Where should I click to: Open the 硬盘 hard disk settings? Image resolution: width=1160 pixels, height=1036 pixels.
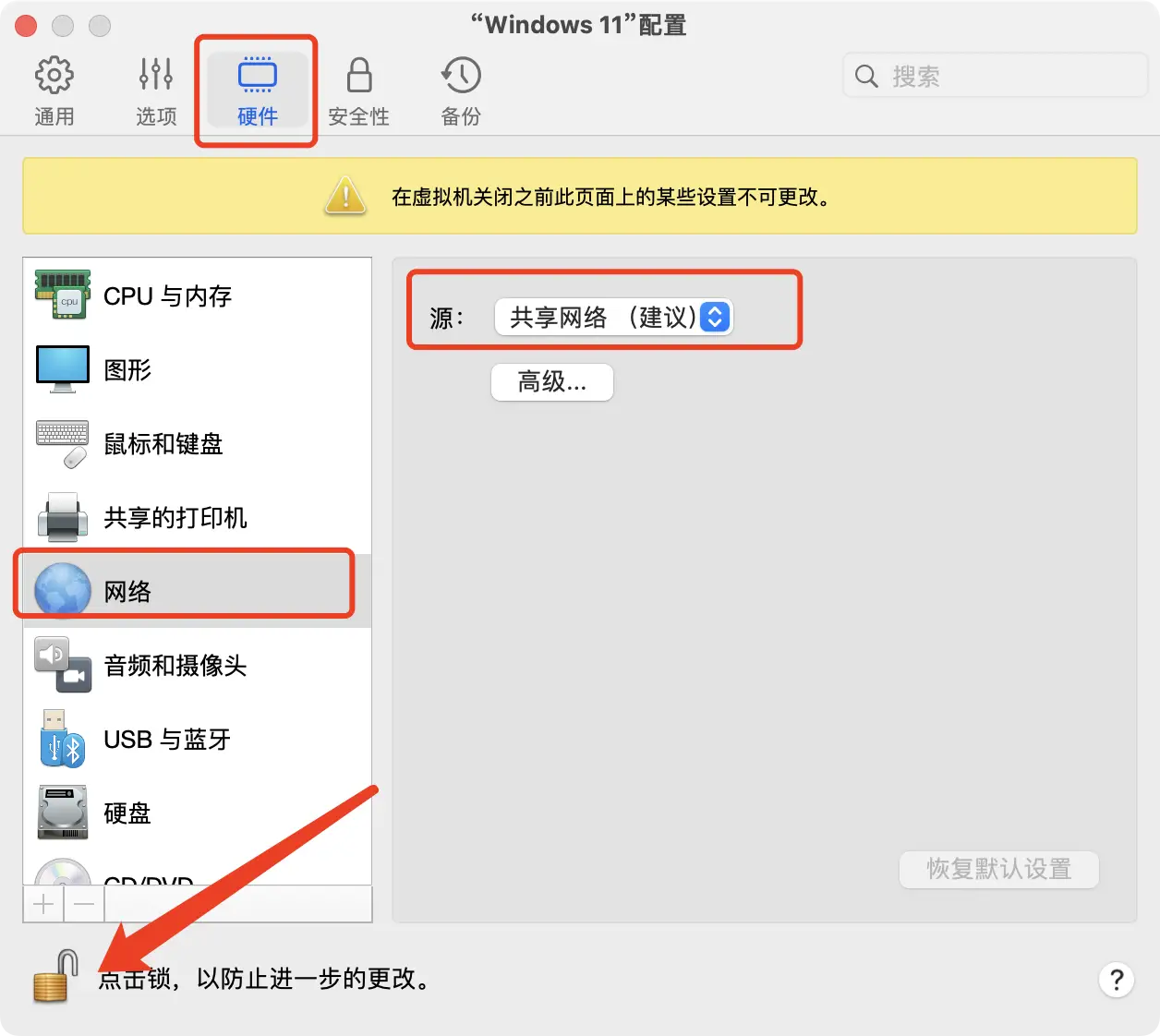coord(127,813)
